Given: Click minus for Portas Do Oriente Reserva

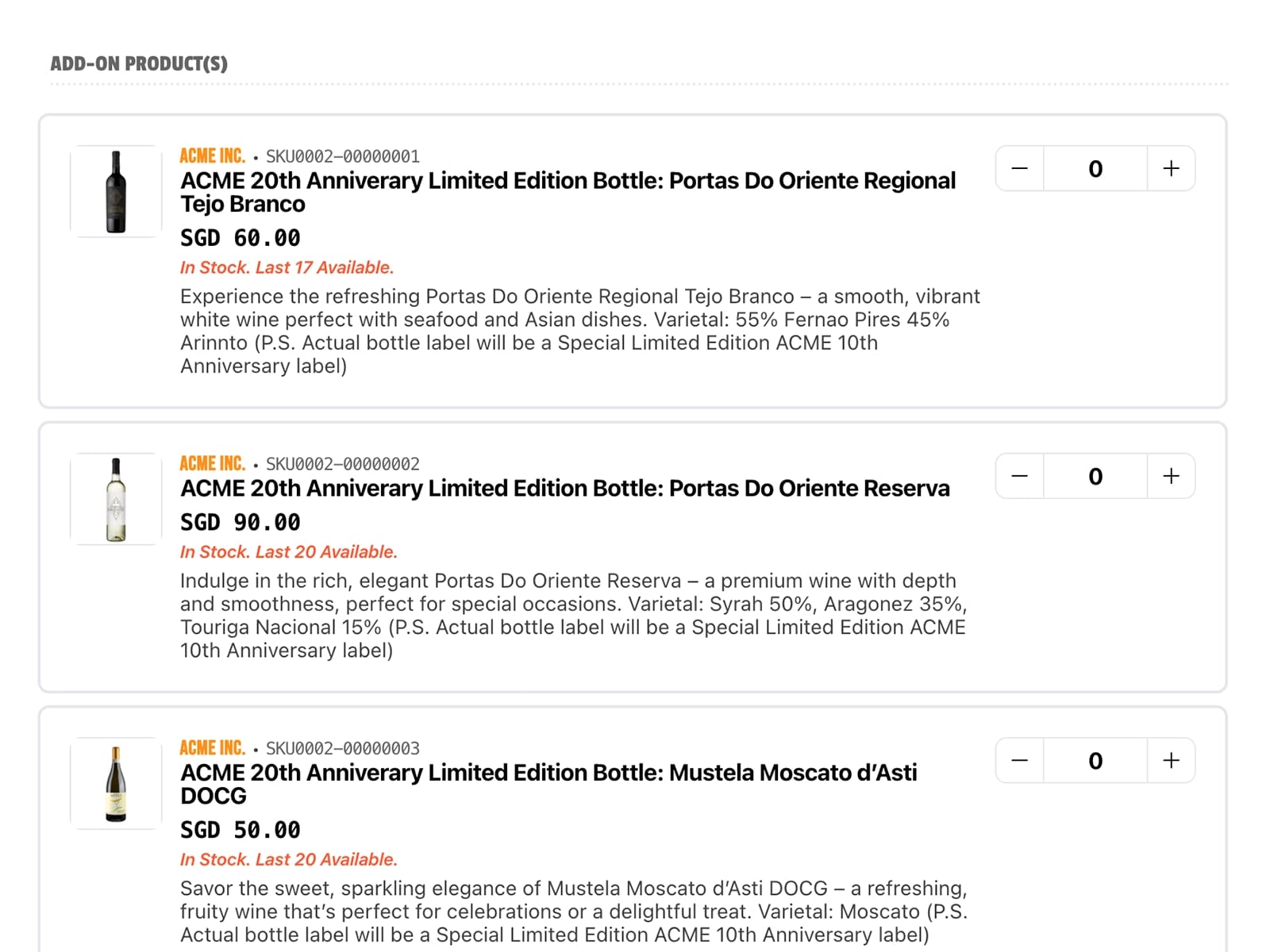Looking at the screenshot, I should tap(1020, 476).
